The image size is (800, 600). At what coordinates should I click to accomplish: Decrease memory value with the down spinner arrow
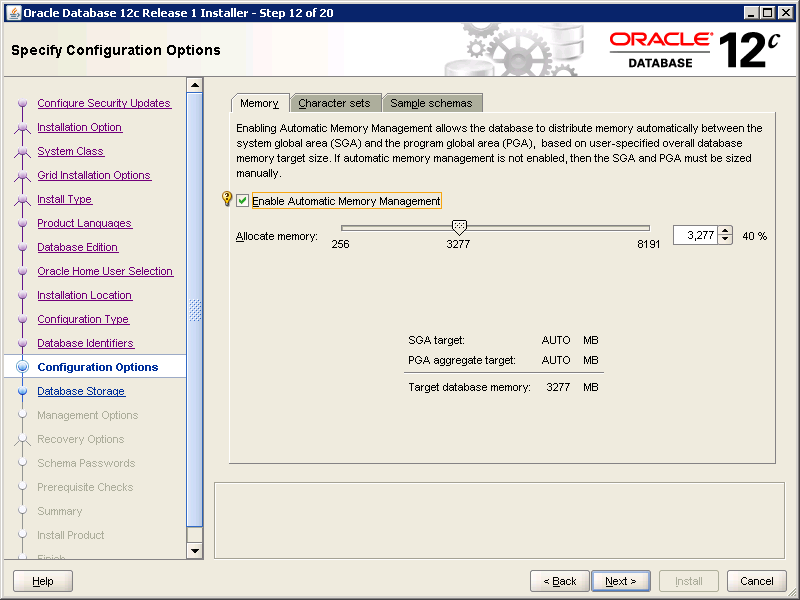coord(725,241)
